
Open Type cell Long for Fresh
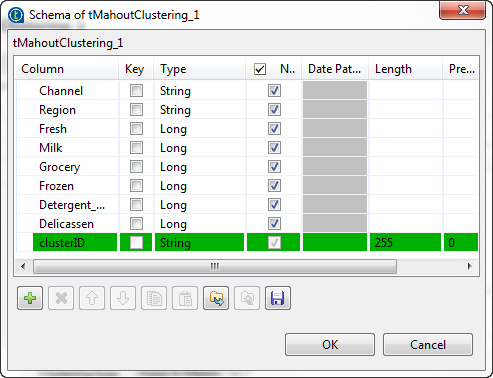199,129
